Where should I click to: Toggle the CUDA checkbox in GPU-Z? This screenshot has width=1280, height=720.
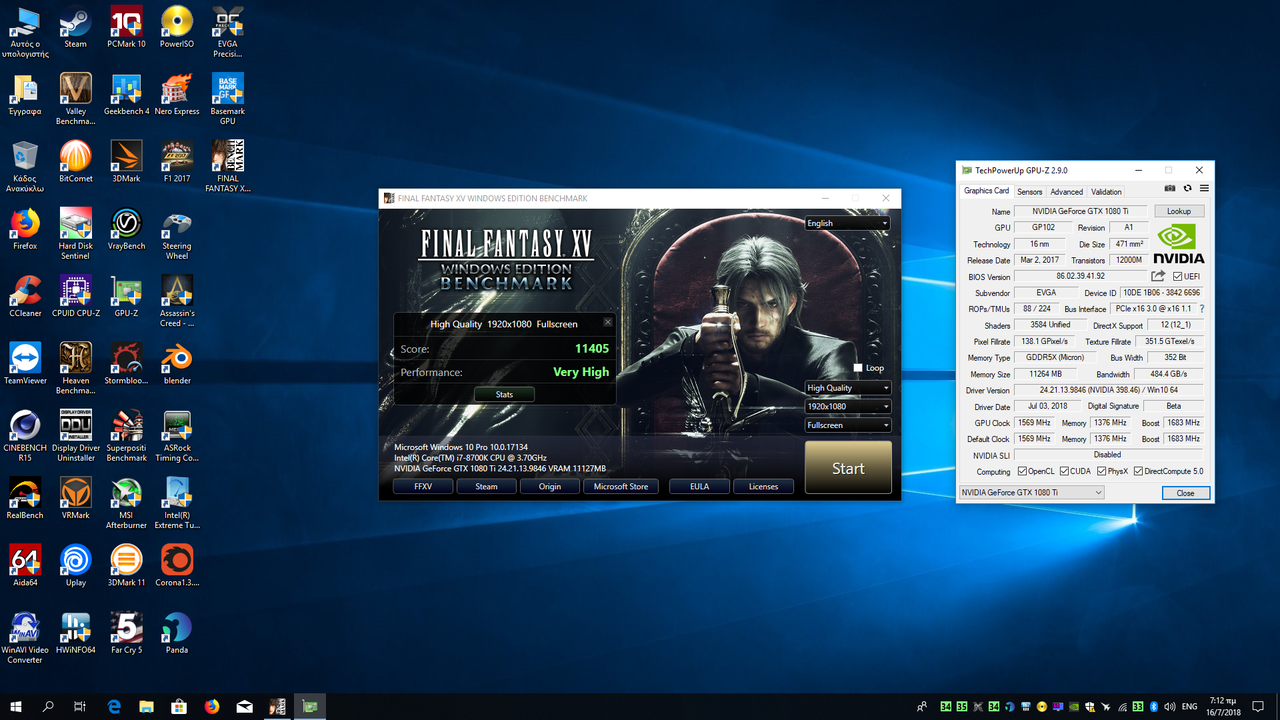[1065, 471]
